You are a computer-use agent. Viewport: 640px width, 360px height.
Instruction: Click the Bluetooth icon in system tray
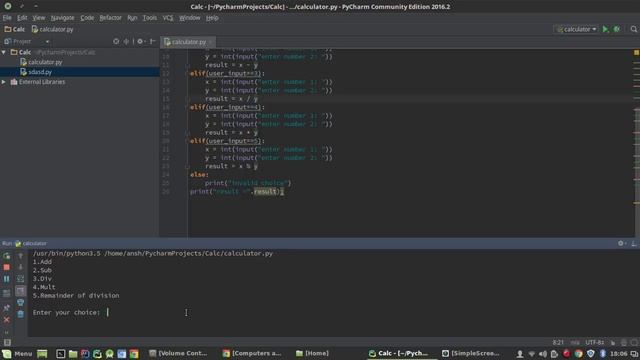coord(603,354)
